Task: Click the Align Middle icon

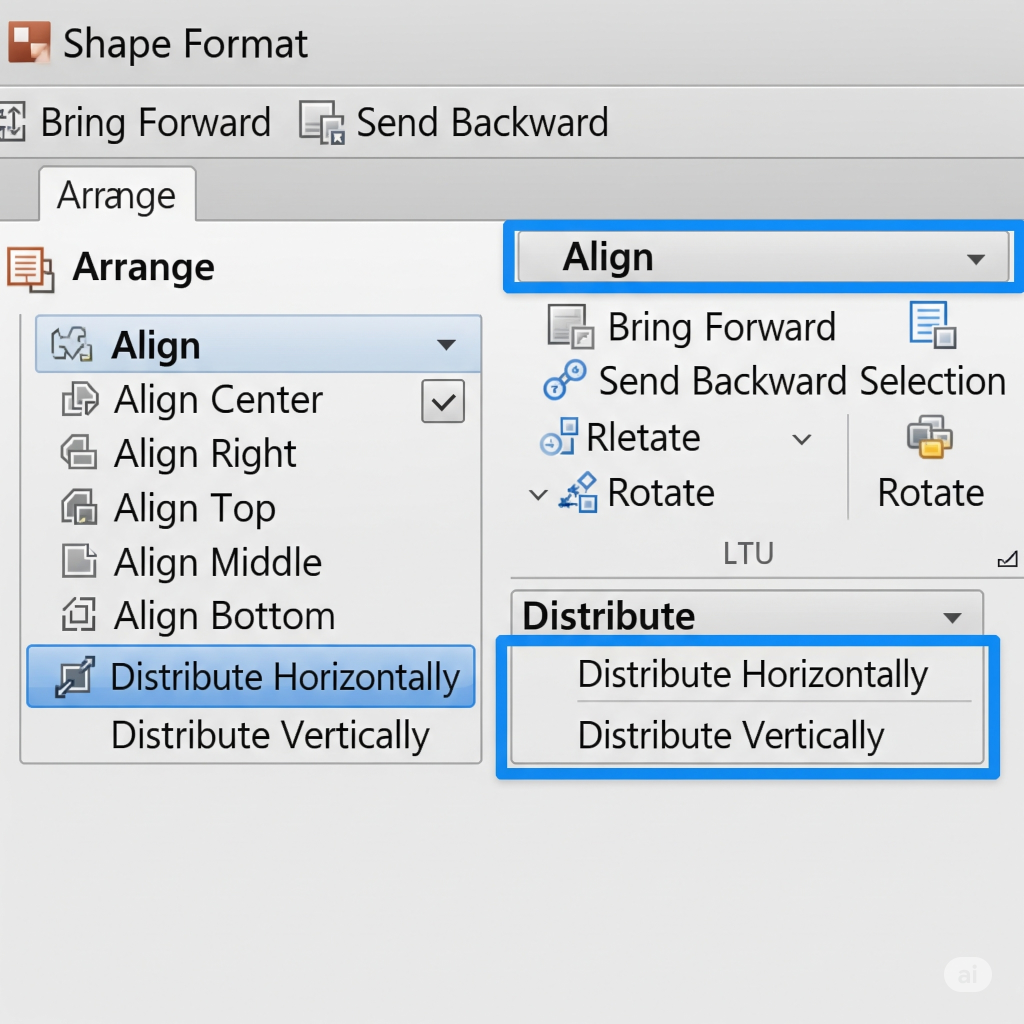Action: pyautogui.click(x=79, y=562)
